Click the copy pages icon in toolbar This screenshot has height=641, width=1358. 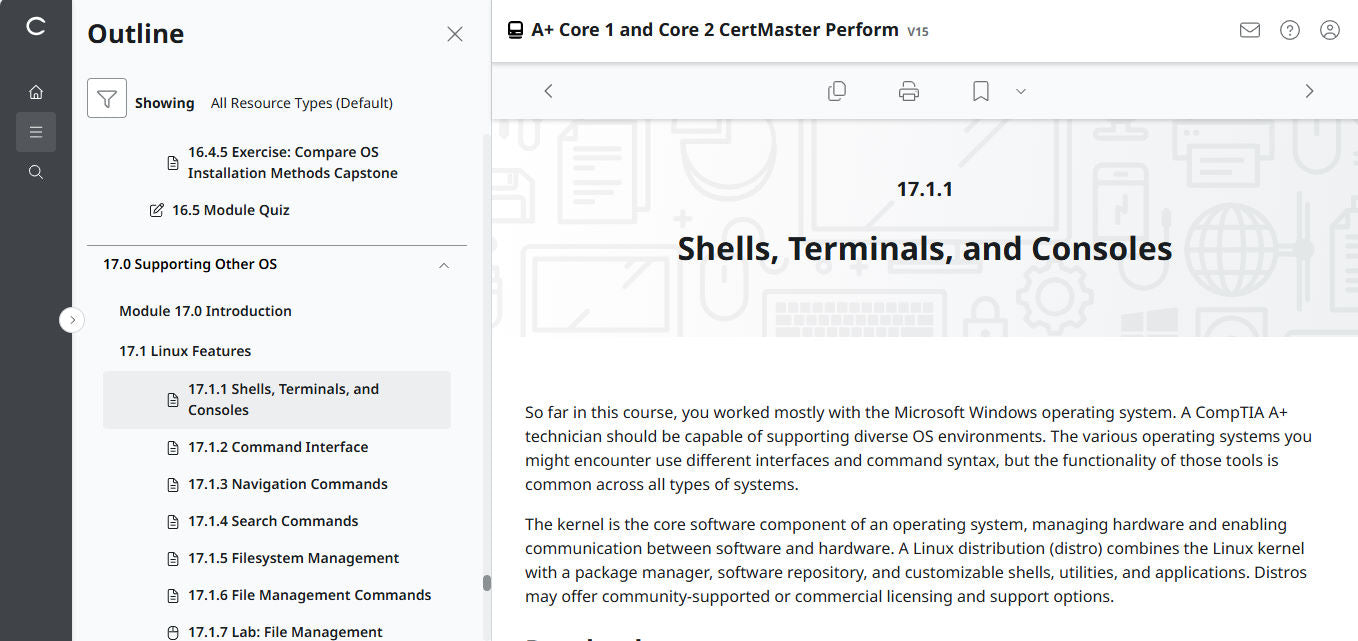[837, 90]
